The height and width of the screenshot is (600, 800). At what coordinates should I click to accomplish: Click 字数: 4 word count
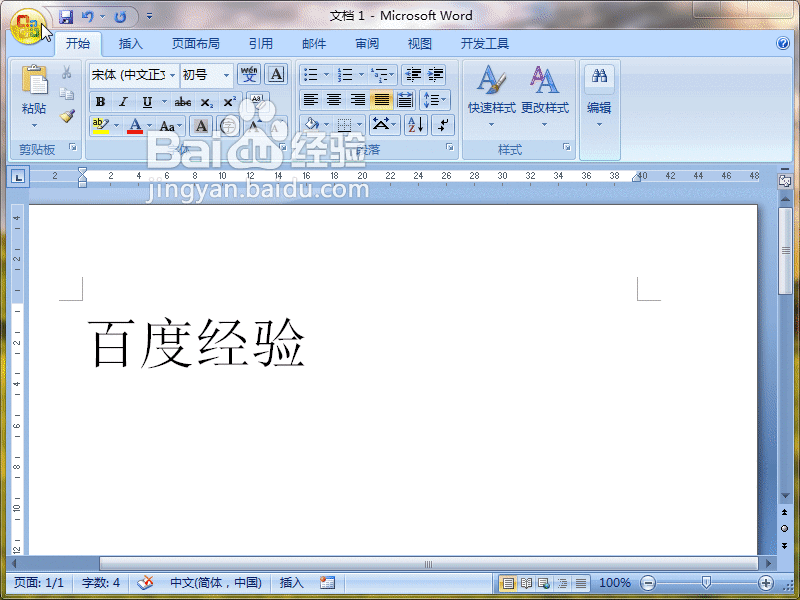click(x=101, y=583)
